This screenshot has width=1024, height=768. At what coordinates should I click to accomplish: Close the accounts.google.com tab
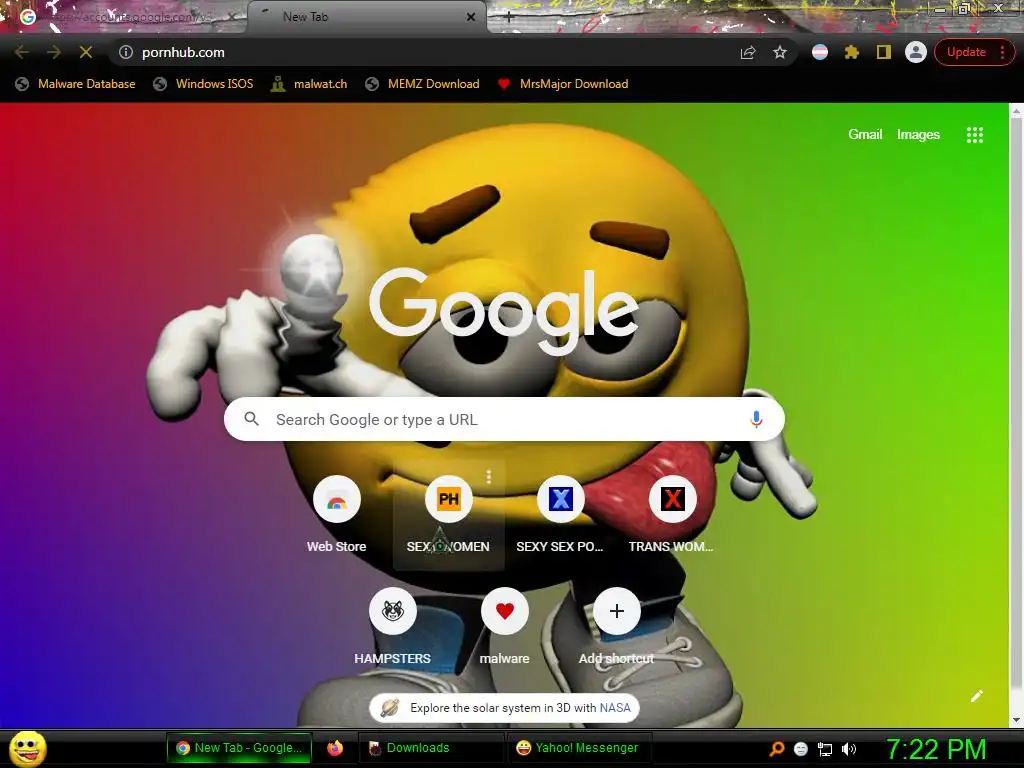tap(231, 17)
